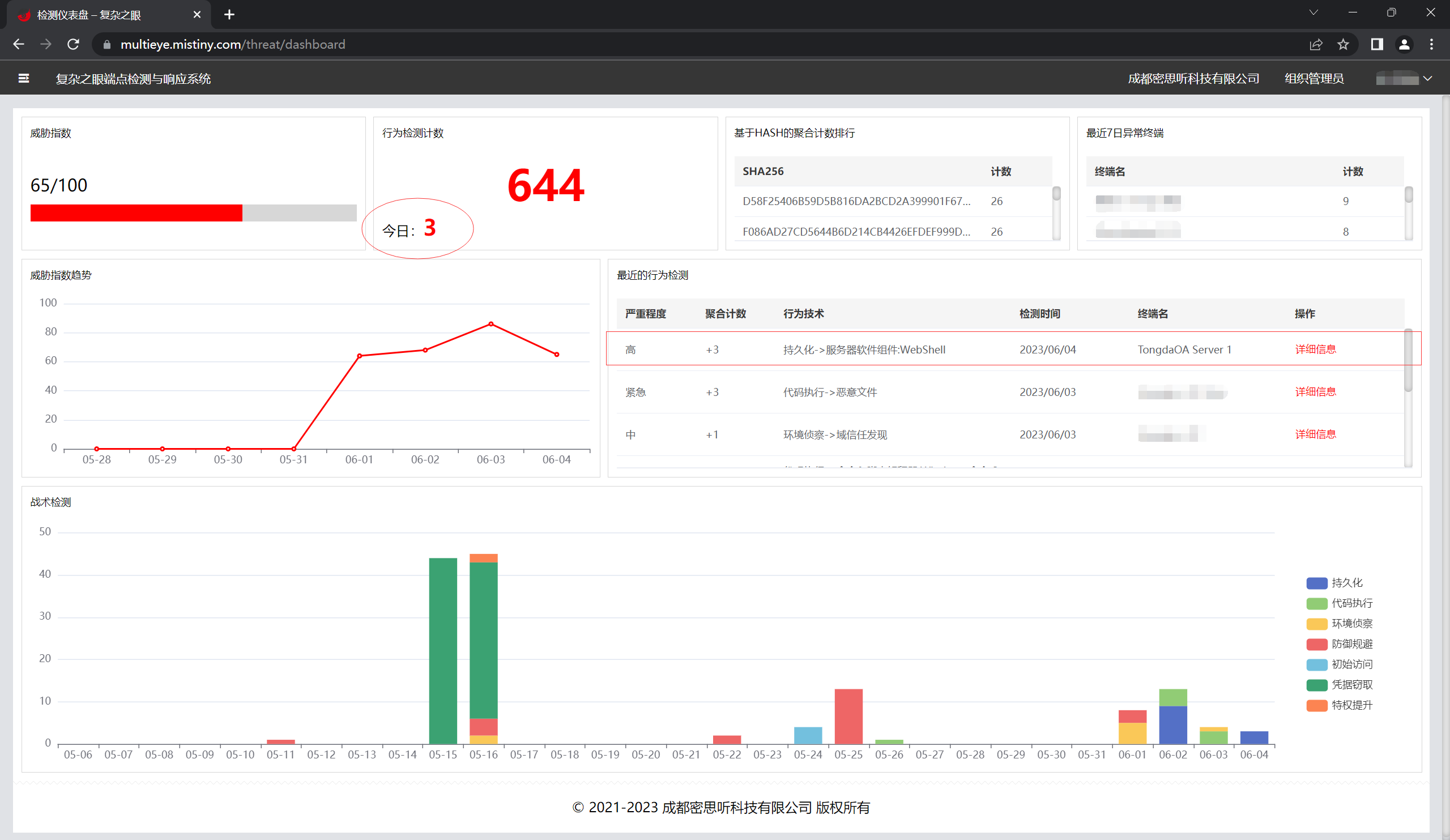The height and width of the screenshot is (840, 1450).
Task: Close the 检测仪表盘 tab
Action: [197, 14]
